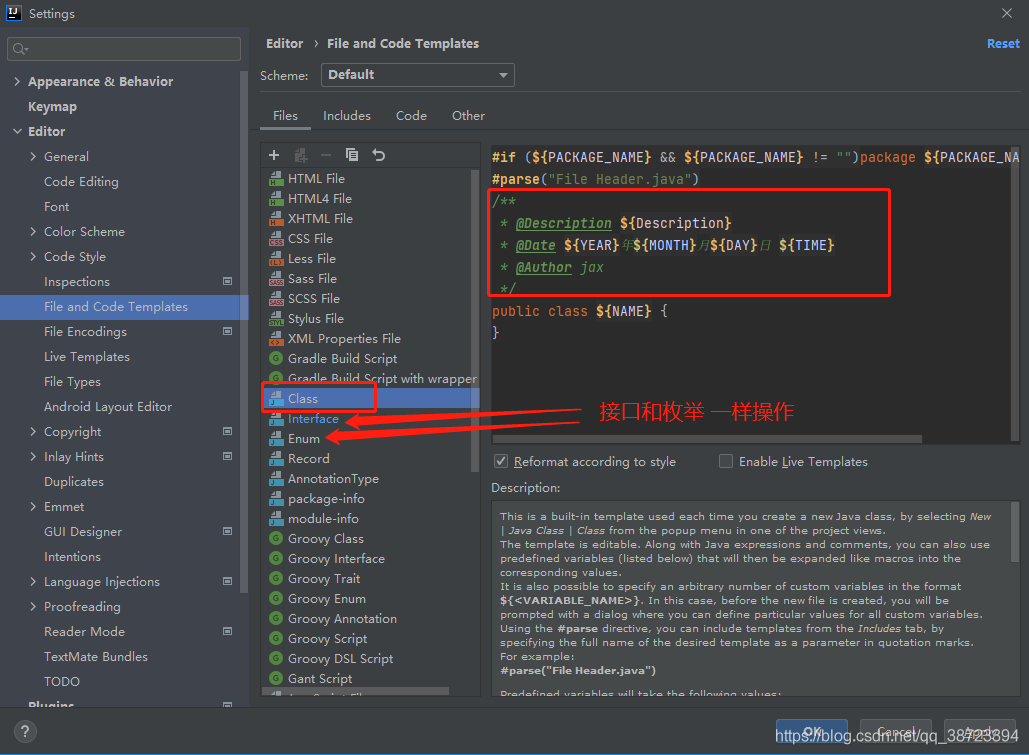Expand the Color Scheme node
This screenshot has height=755, width=1029.
click(33, 231)
